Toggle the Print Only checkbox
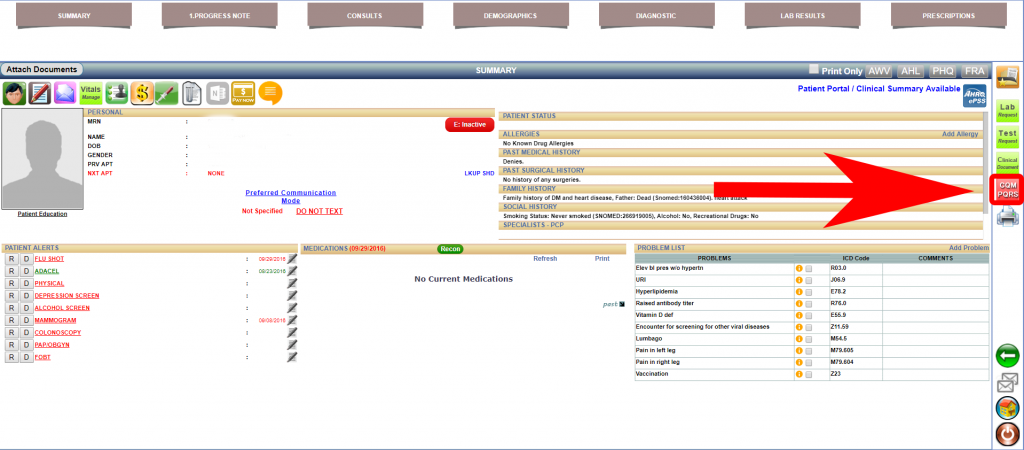 813,71
